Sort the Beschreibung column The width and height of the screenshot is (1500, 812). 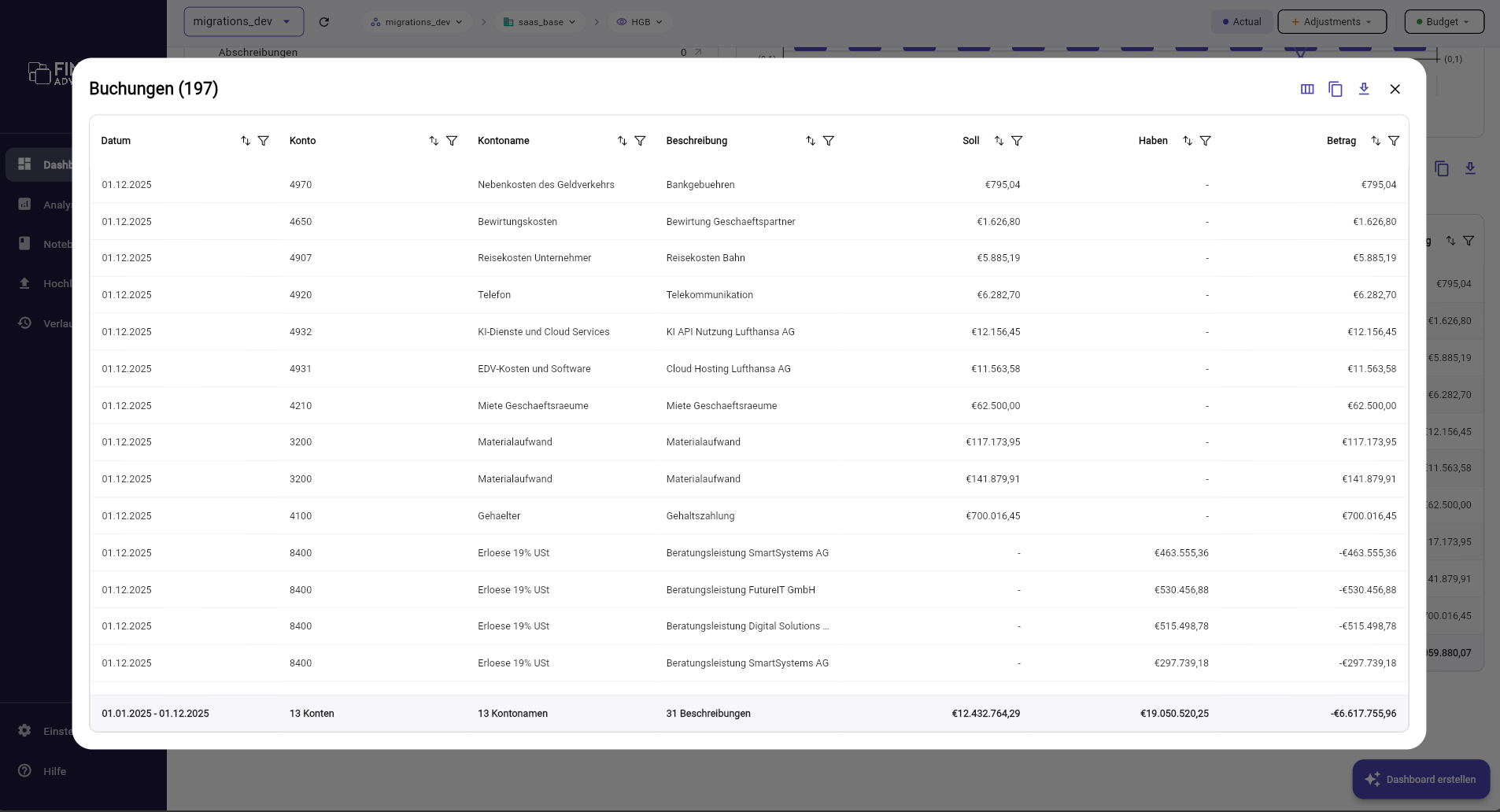click(x=811, y=141)
